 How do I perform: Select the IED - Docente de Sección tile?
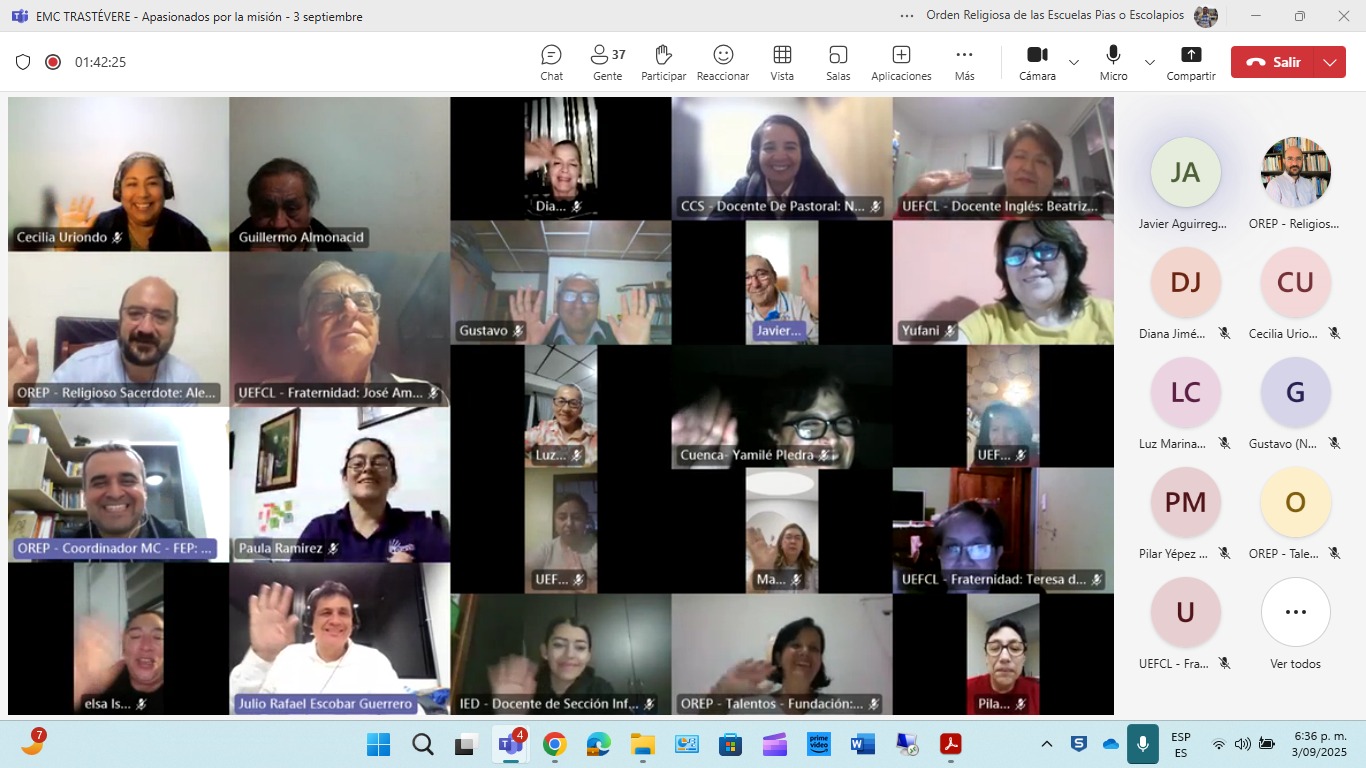pyautogui.click(x=561, y=655)
